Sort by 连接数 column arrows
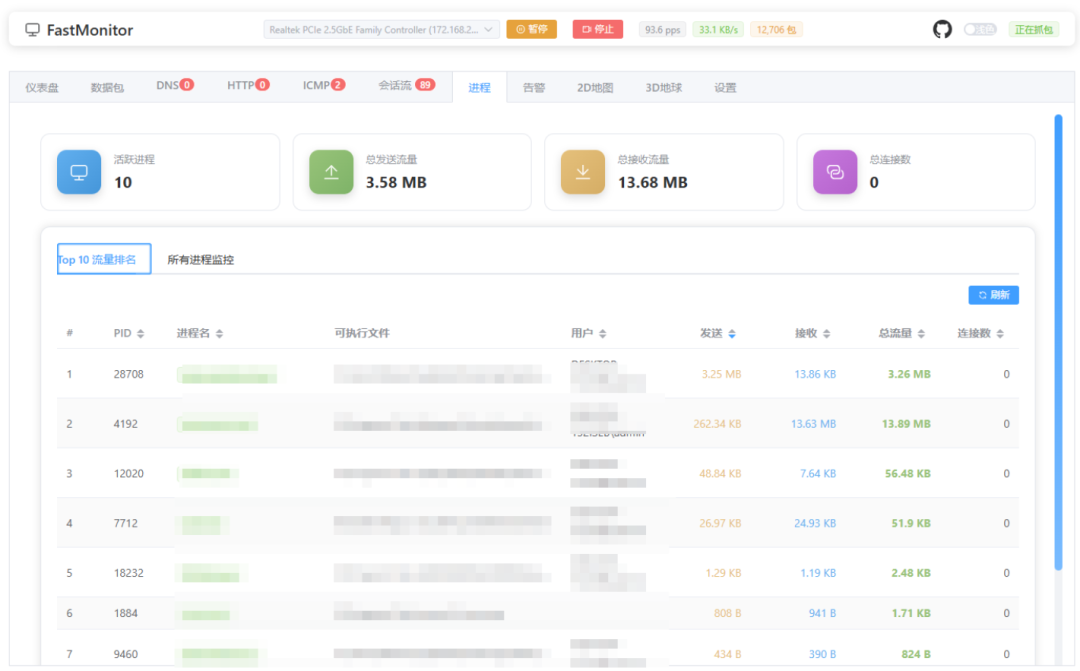The image size is (1080, 671). (1000, 333)
